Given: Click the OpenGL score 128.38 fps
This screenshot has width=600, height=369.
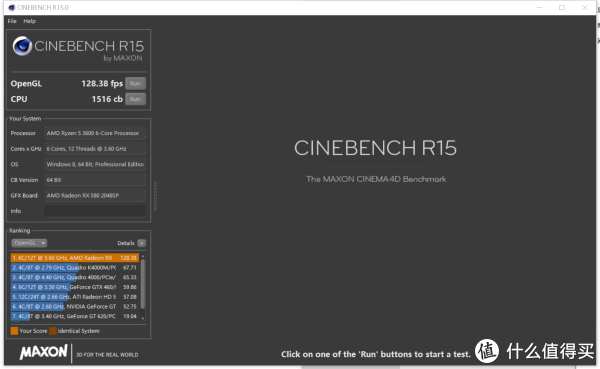Looking at the screenshot, I should tap(102, 83).
